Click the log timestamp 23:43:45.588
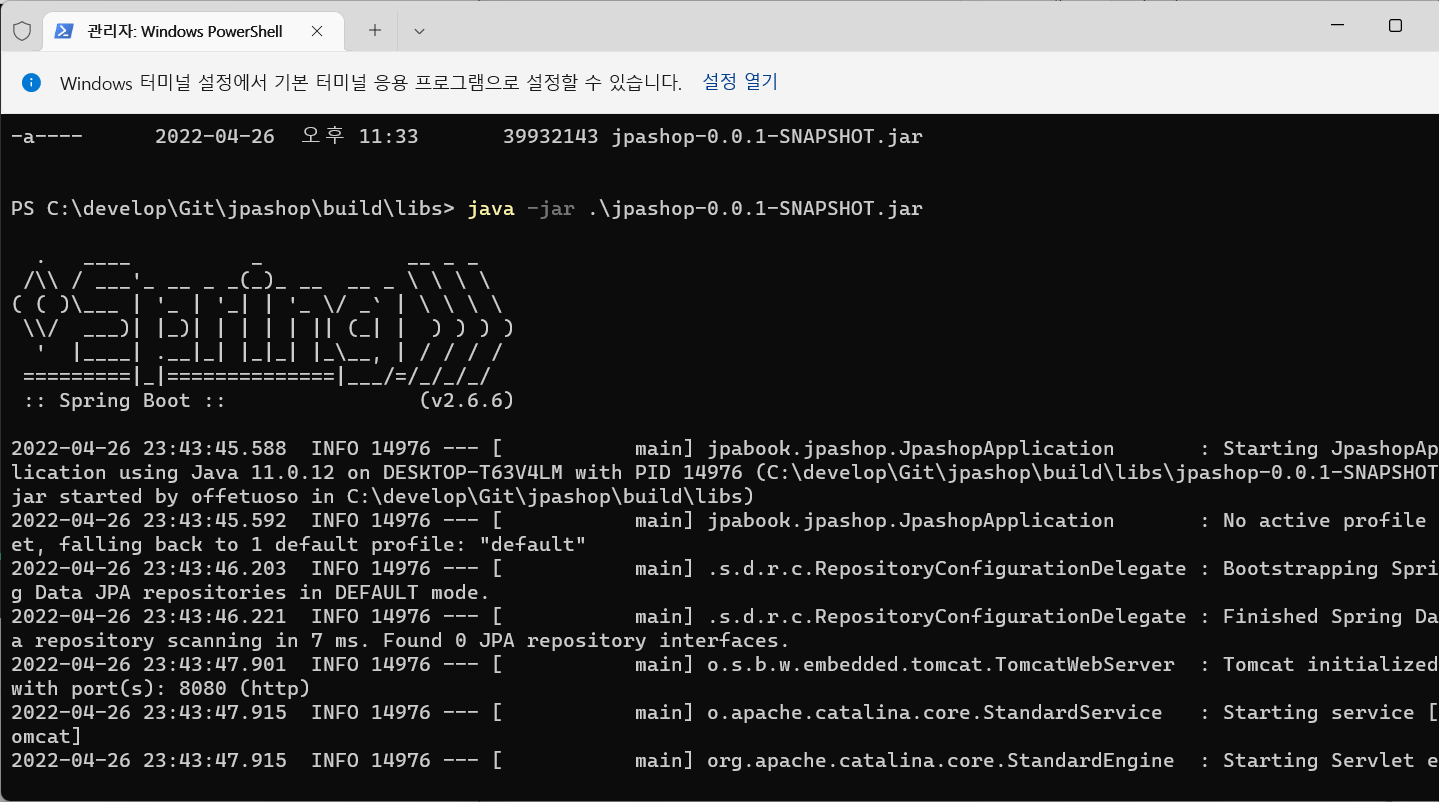Image resolution: width=1439 pixels, height=802 pixels. coord(215,449)
